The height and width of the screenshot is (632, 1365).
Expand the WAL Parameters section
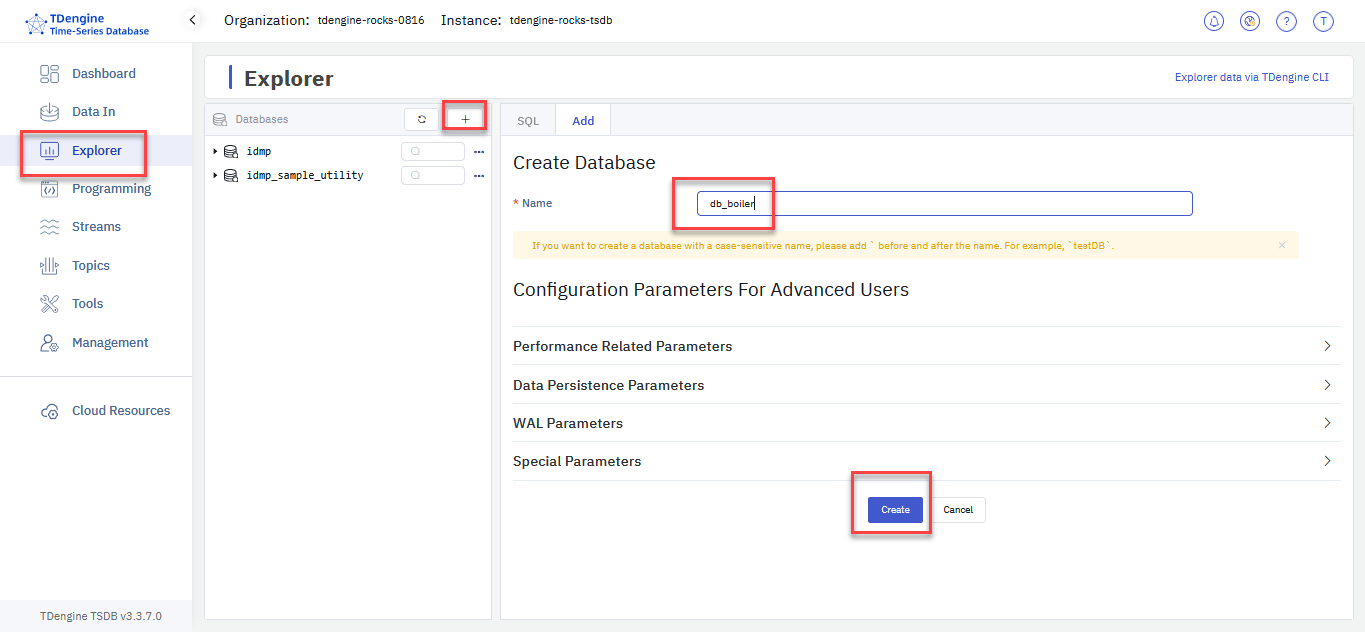pyautogui.click(x=926, y=423)
